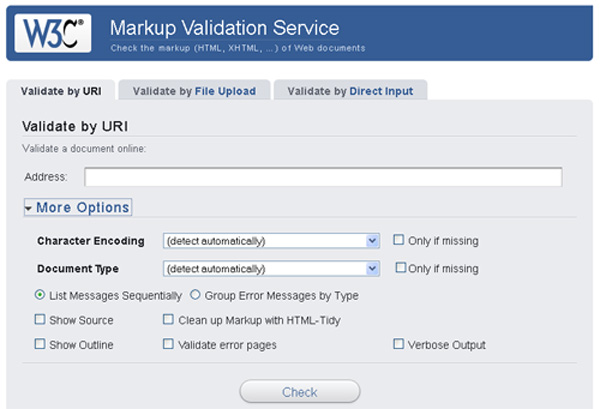The width and height of the screenshot is (600, 409).
Task: Select List Messages Sequentially radio button
Action: click(40, 295)
